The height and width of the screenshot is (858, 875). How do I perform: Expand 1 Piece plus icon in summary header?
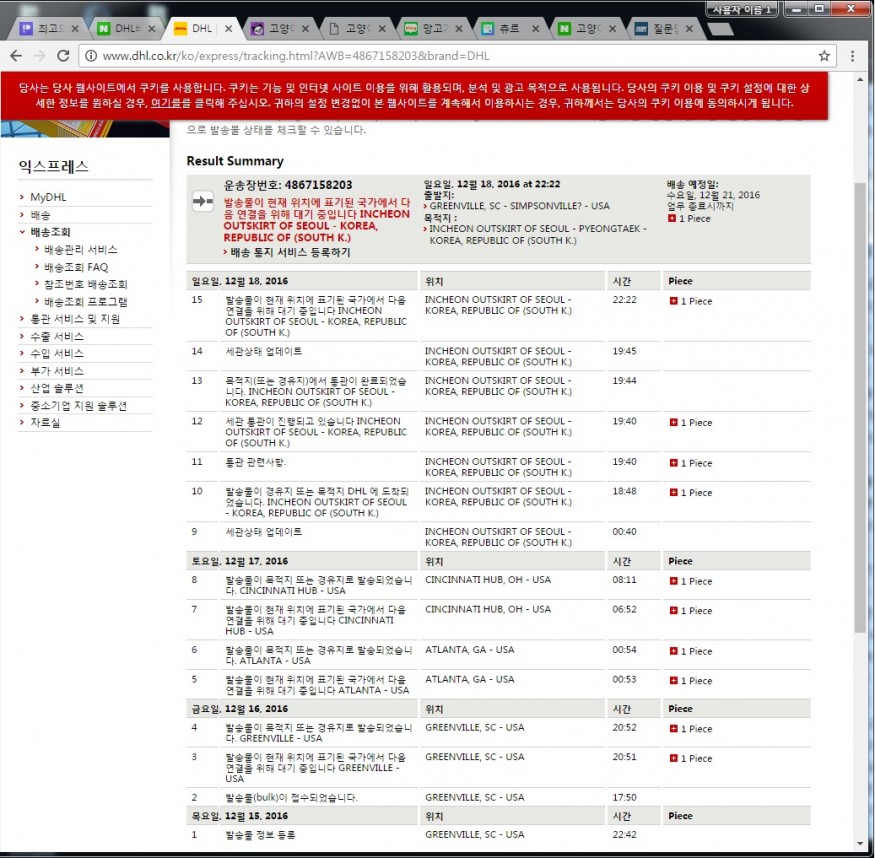(x=672, y=218)
